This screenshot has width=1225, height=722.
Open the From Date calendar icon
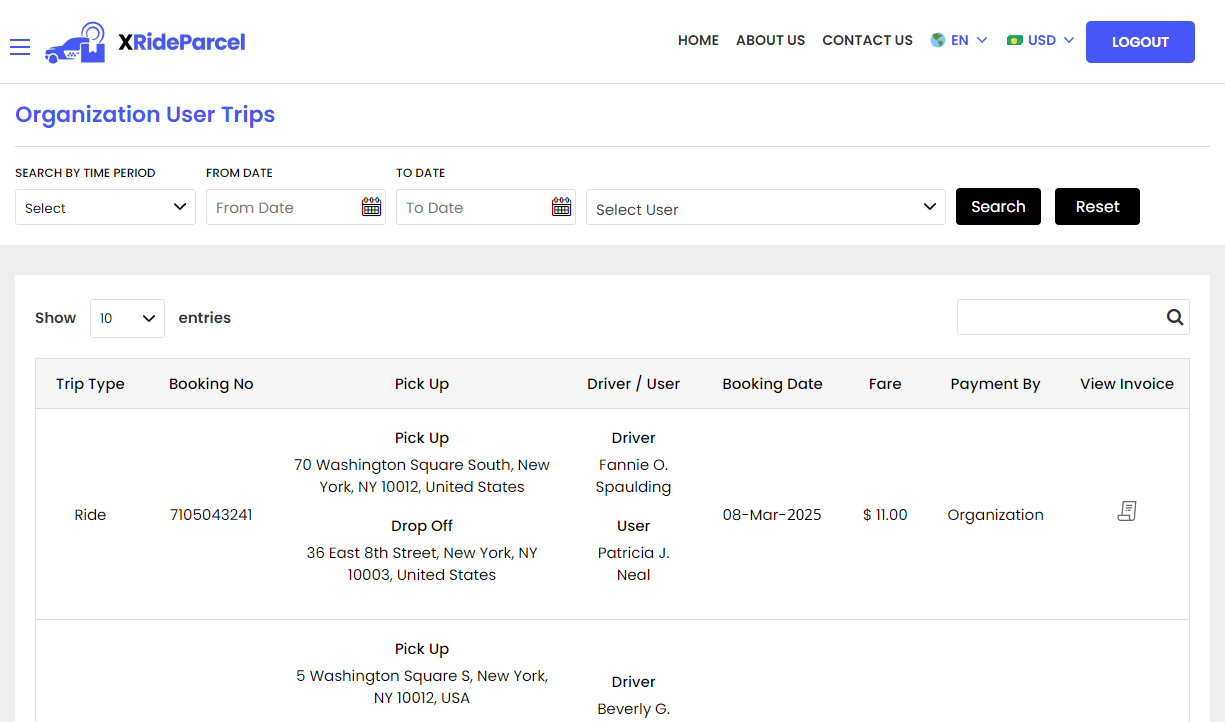coord(371,207)
